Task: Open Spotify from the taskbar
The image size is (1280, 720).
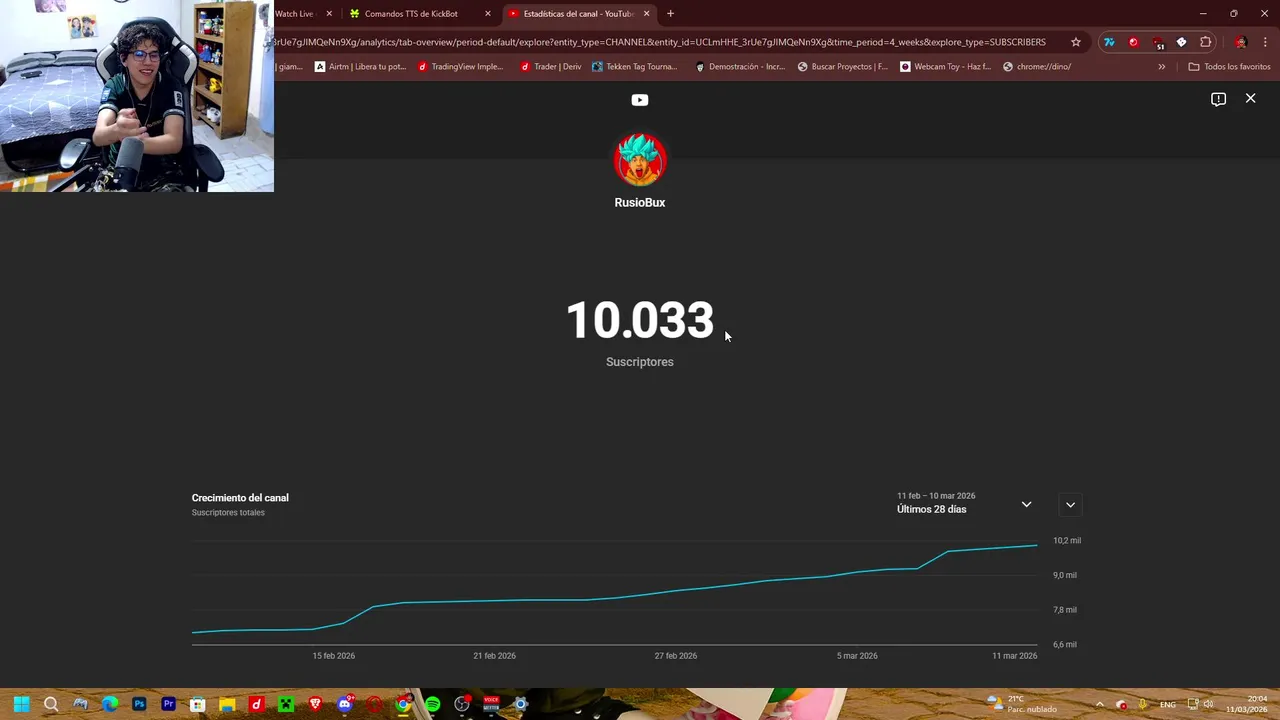Action: (432, 704)
